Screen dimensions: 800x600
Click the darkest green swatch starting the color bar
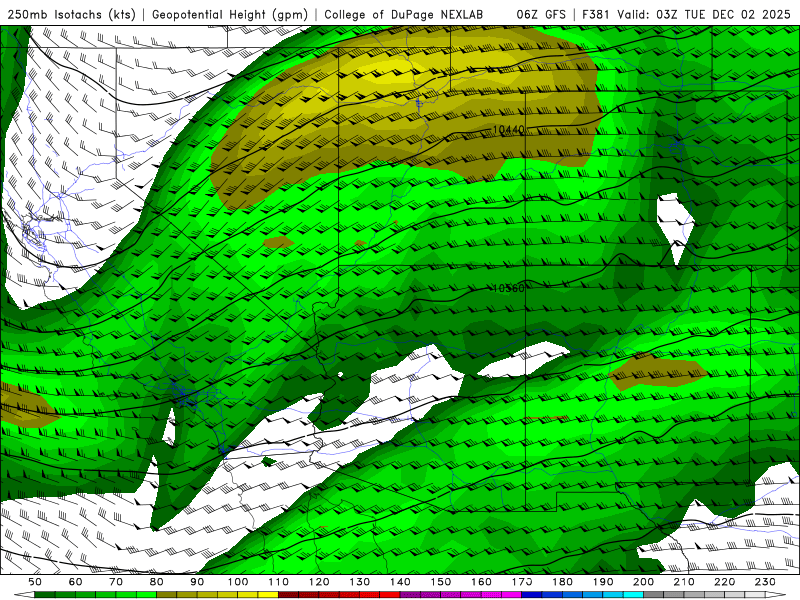[44, 595]
